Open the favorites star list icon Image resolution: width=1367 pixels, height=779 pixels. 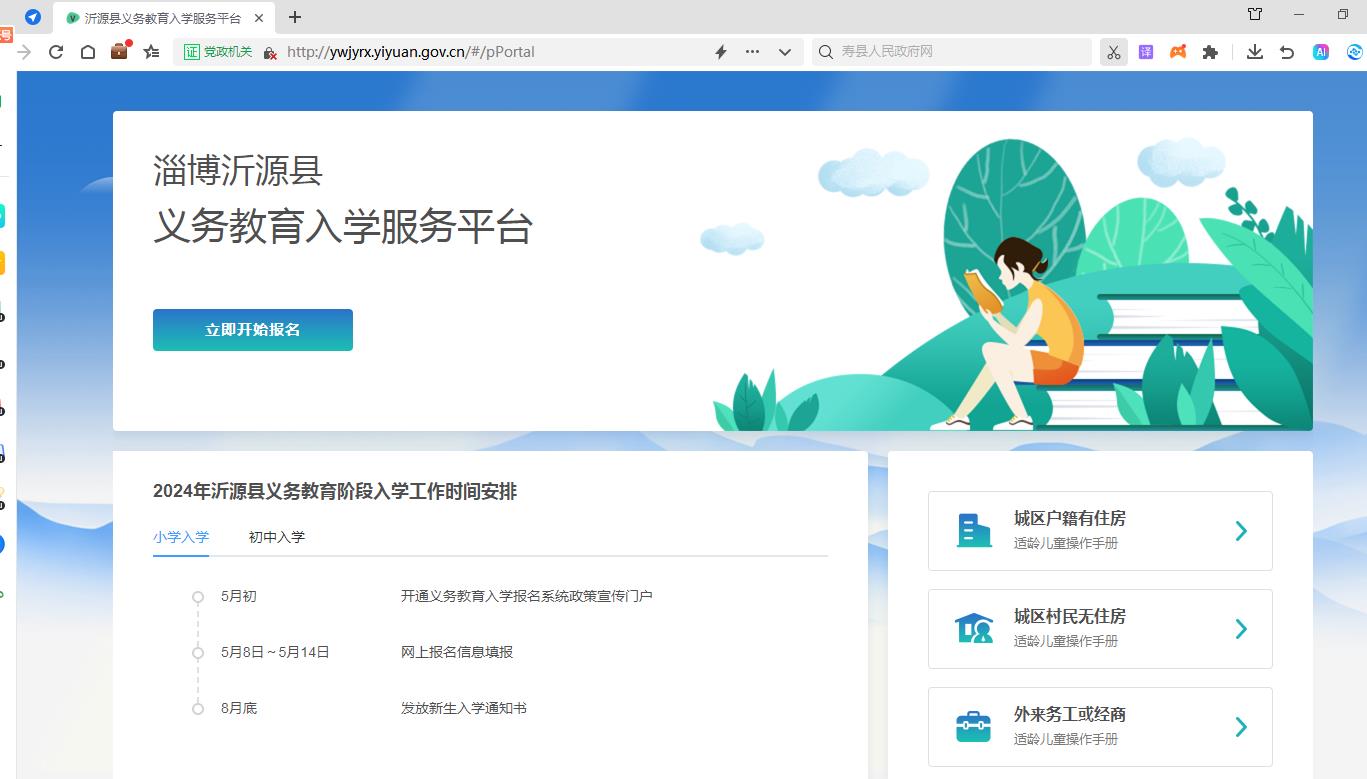[151, 52]
